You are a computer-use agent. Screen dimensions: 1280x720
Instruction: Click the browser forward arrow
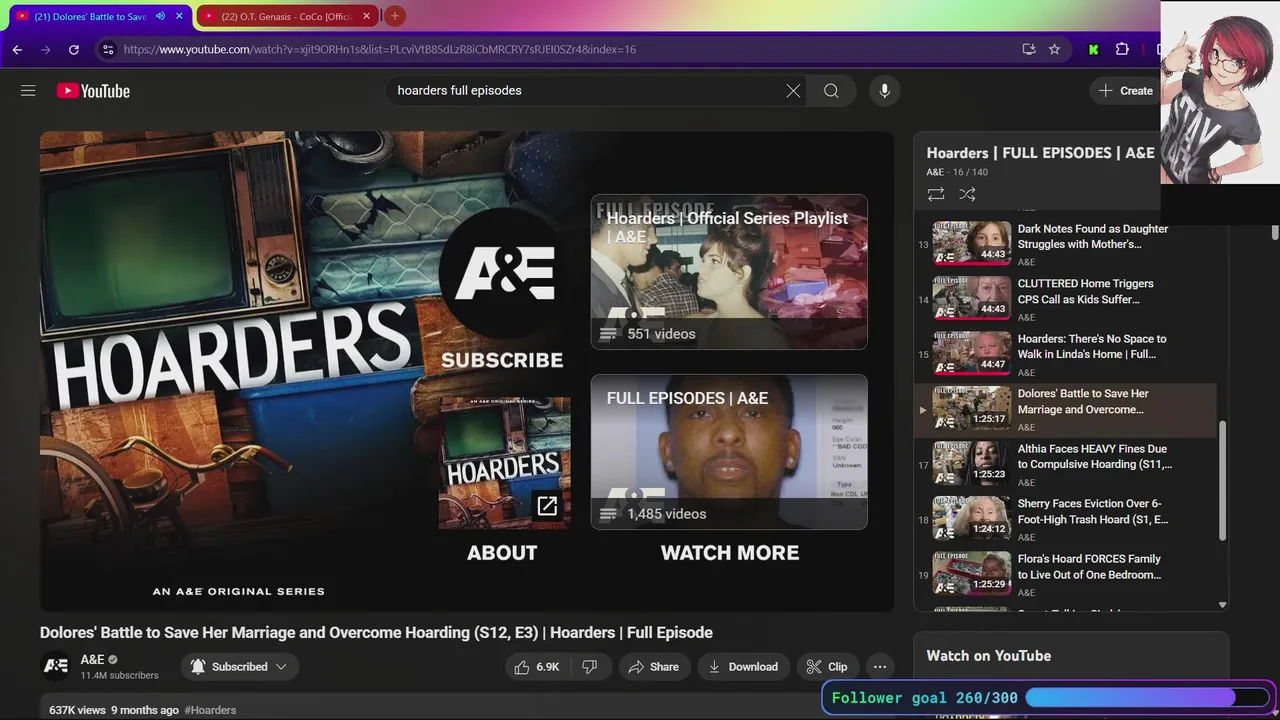[45, 49]
